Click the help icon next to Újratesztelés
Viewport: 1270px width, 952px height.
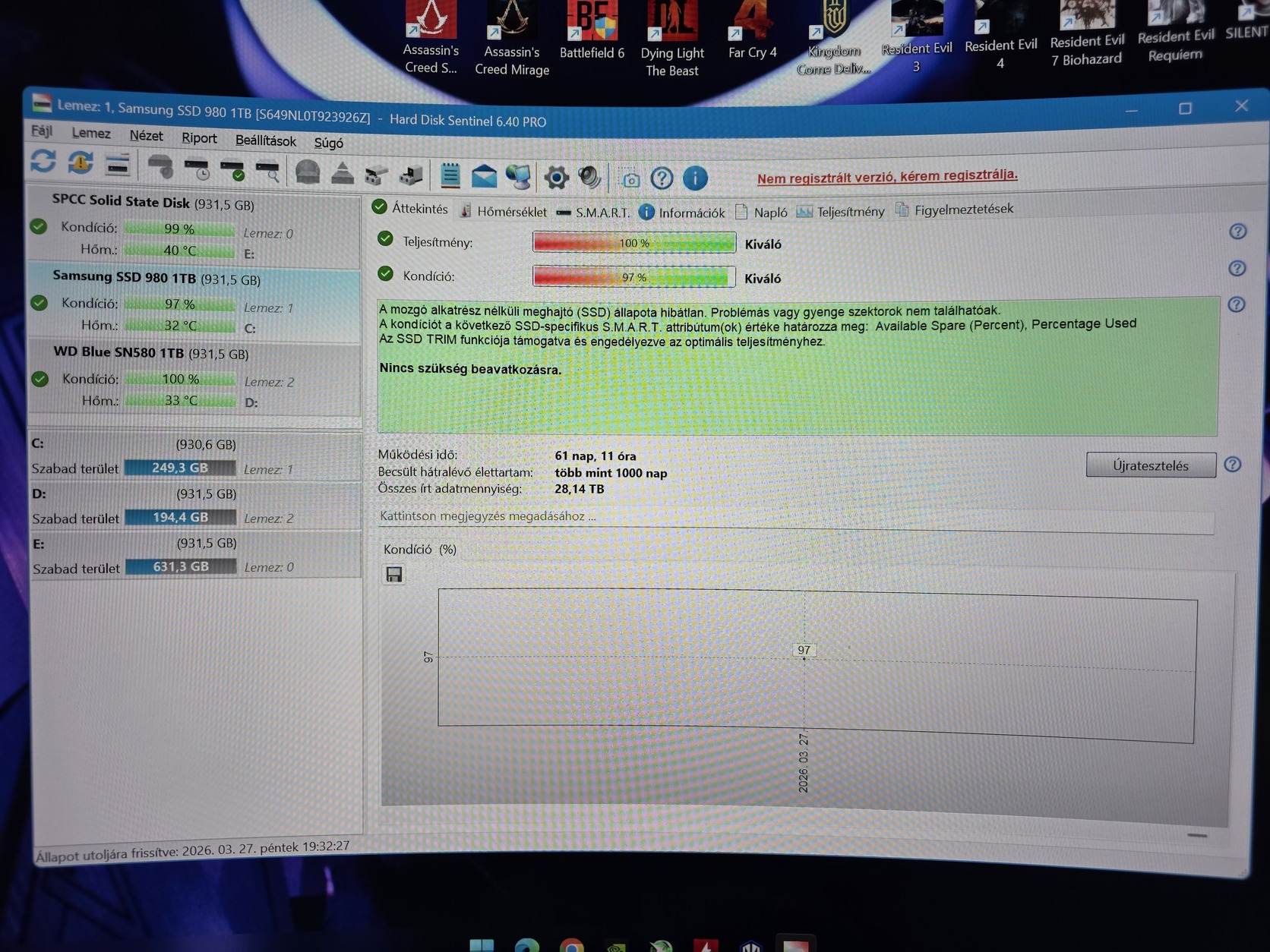pyautogui.click(x=1233, y=464)
